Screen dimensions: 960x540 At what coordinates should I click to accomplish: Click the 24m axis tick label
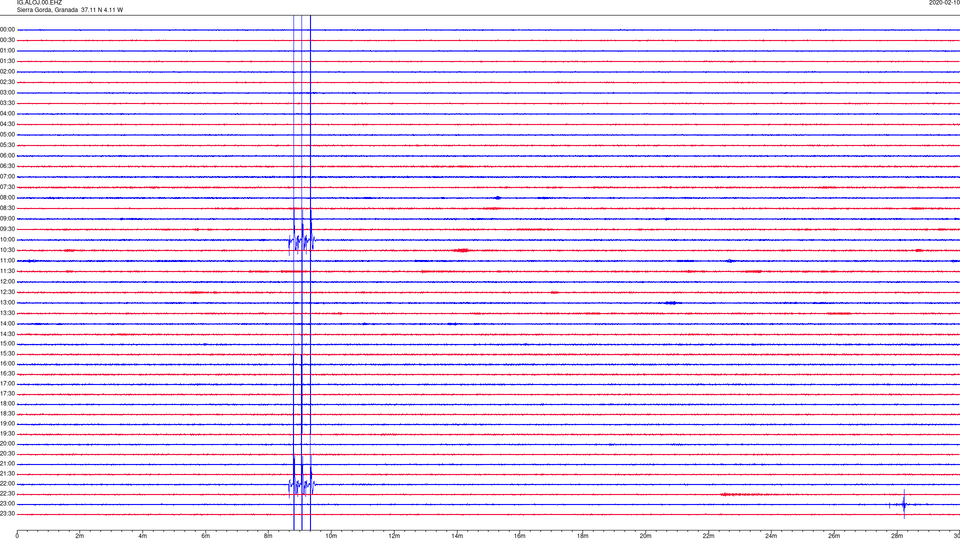(x=771, y=536)
